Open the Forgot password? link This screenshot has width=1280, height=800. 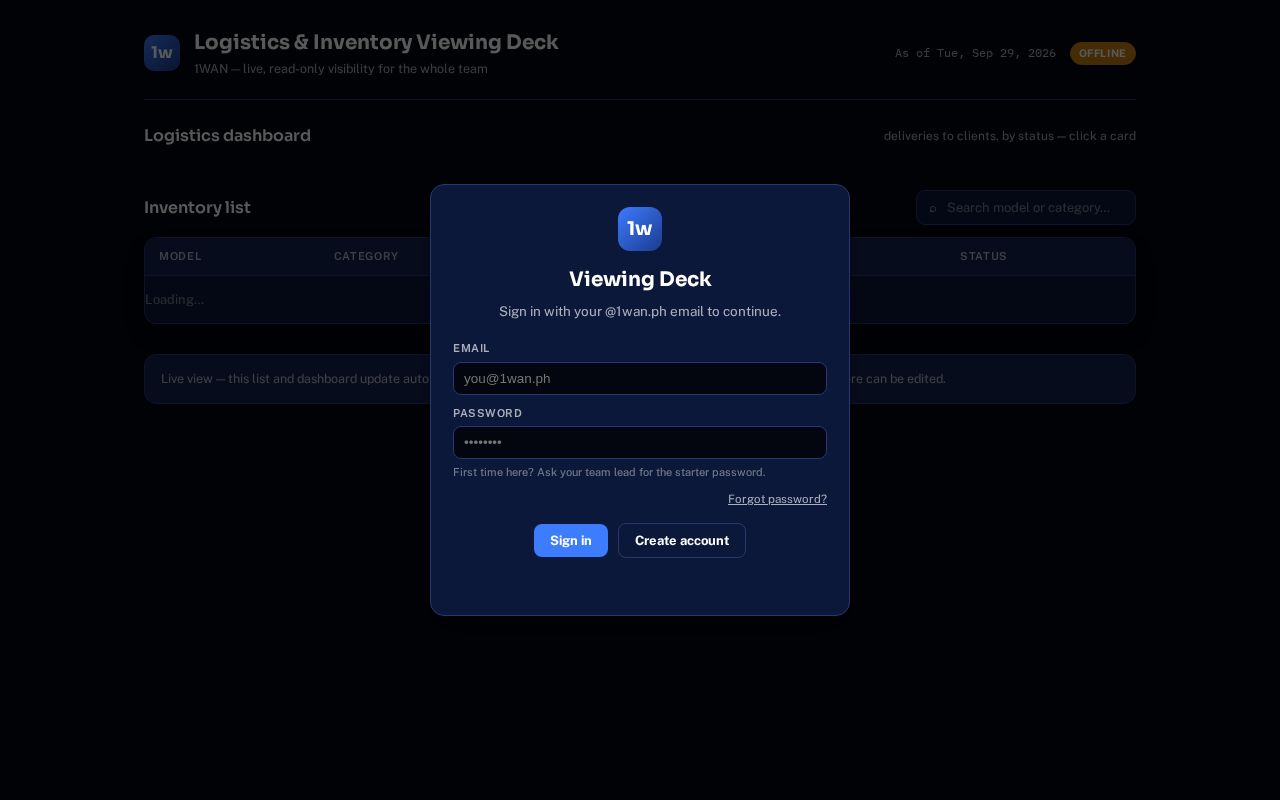point(777,499)
